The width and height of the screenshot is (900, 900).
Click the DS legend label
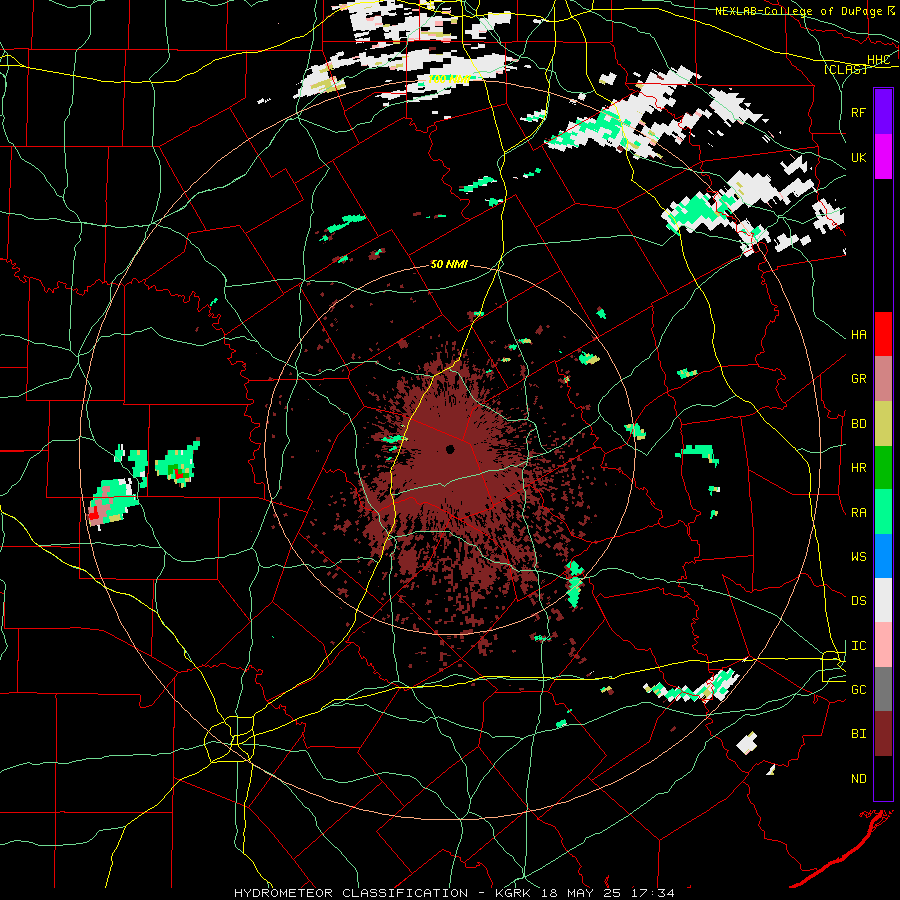[858, 601]
